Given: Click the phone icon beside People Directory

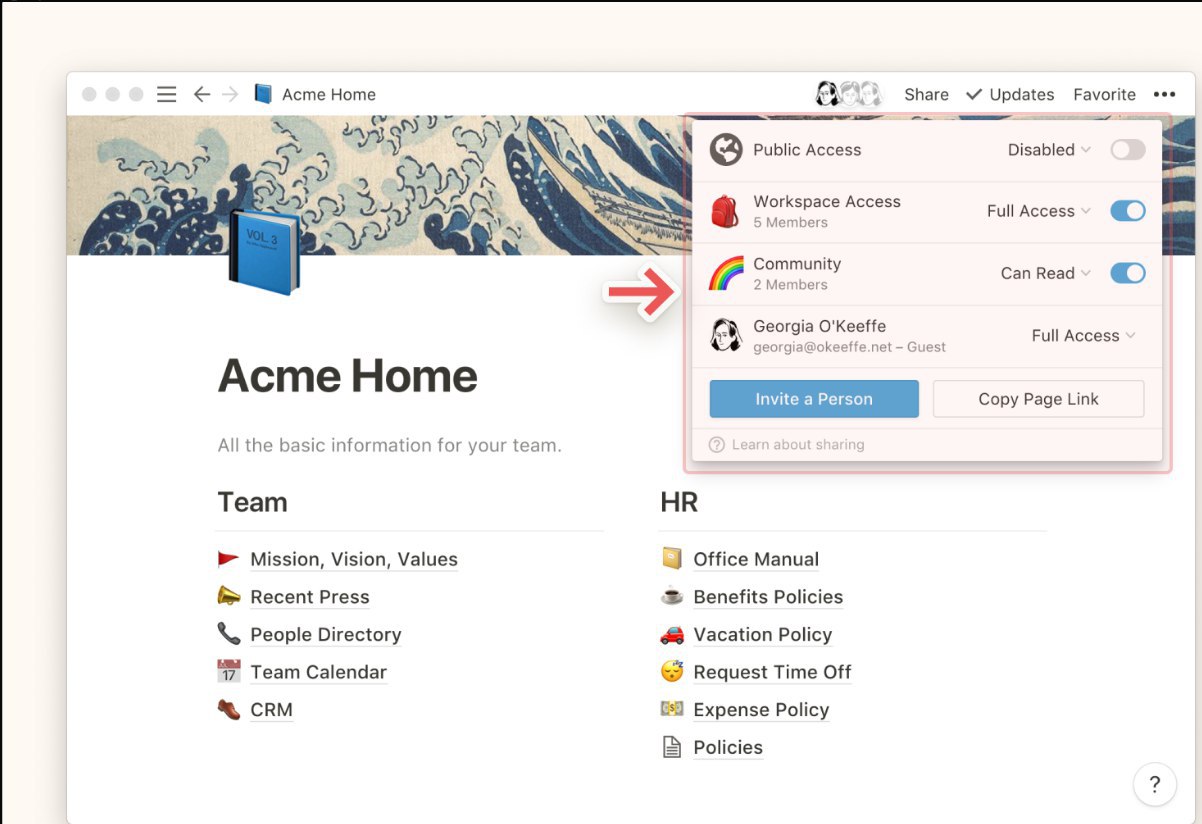Looking at the screenshot, I should point(229,634).
